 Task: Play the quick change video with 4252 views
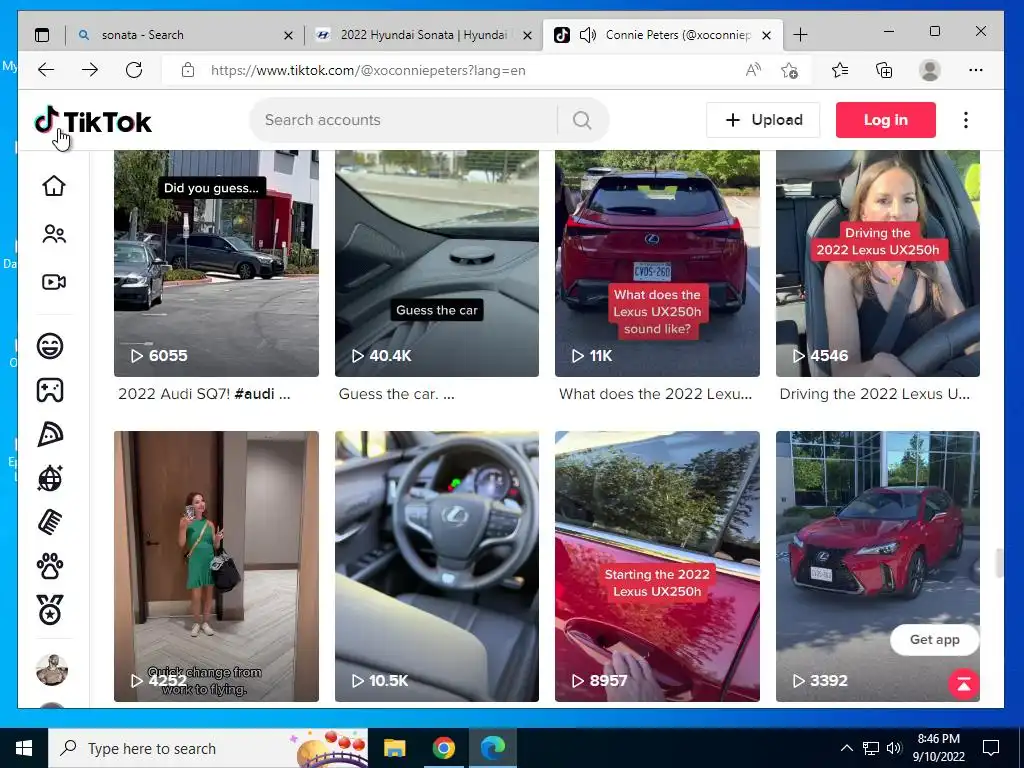pyautogui.click(x=216, y=566)
